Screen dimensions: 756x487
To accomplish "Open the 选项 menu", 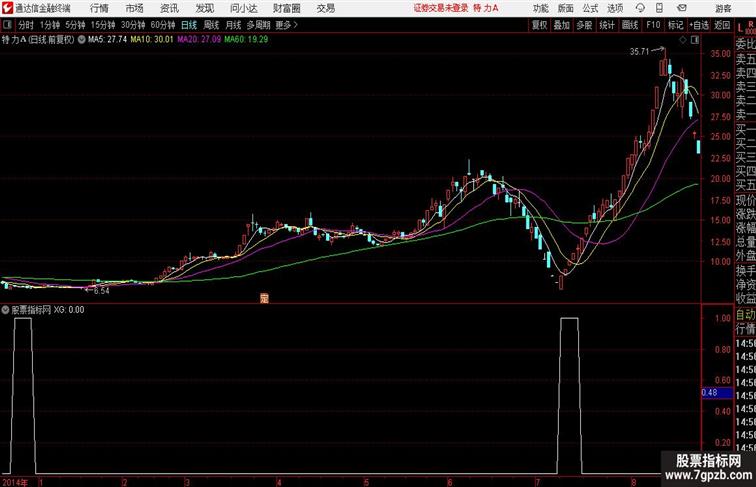I will [x=615, y=8].
